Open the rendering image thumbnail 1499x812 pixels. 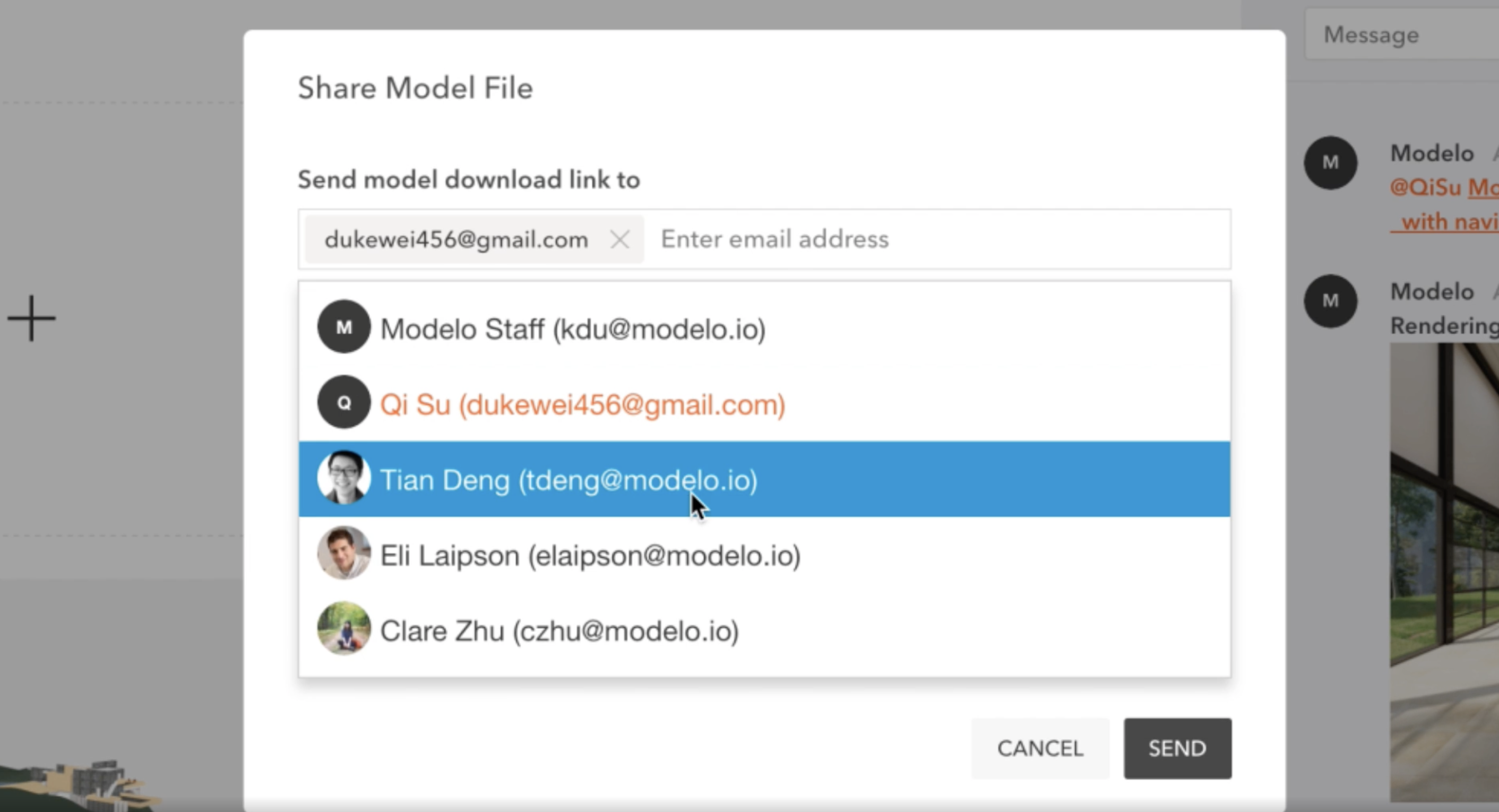click(1444, 570)
